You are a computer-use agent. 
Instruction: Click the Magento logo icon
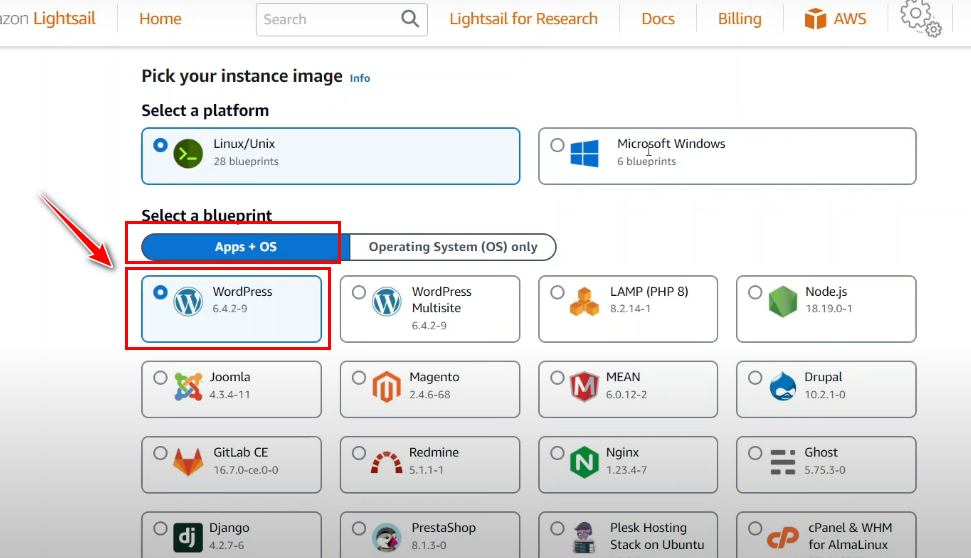pyautogui.click(x=386, y=386)
